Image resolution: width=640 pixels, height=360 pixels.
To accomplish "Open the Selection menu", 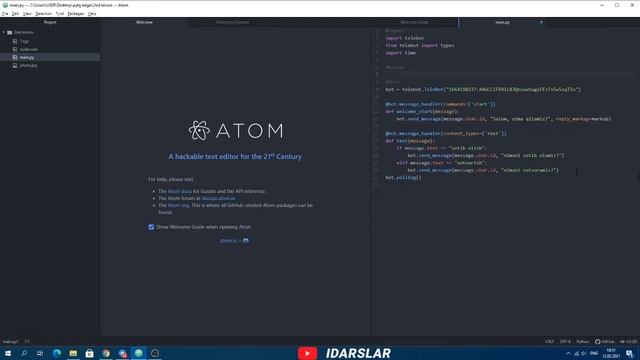I will pos(43,13).
